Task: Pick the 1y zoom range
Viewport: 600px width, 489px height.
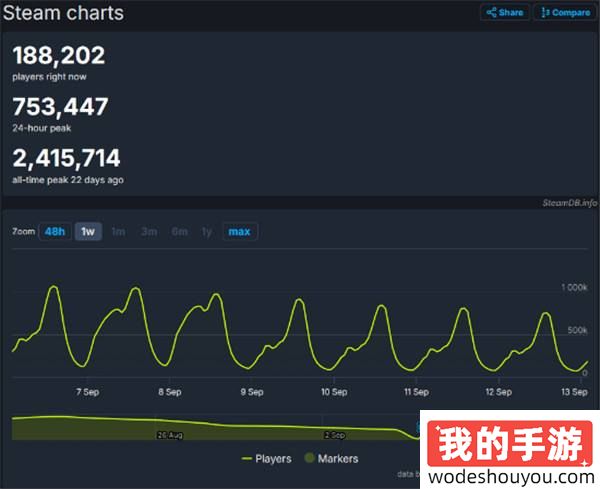Action: (x=207, y=232)
